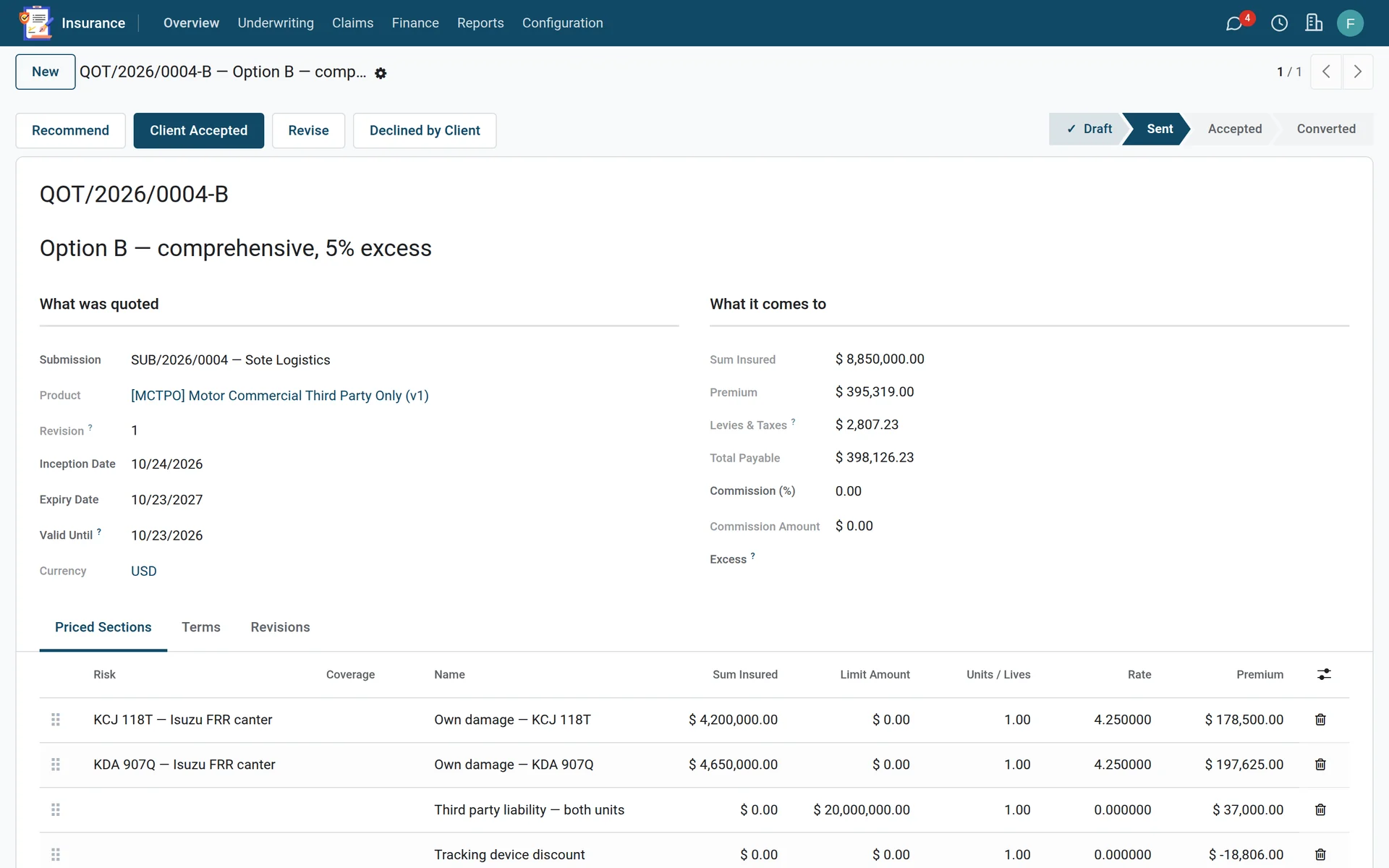Open the Underwriting menu
This screenshot has width=1389, height=868.
[276, 23]
